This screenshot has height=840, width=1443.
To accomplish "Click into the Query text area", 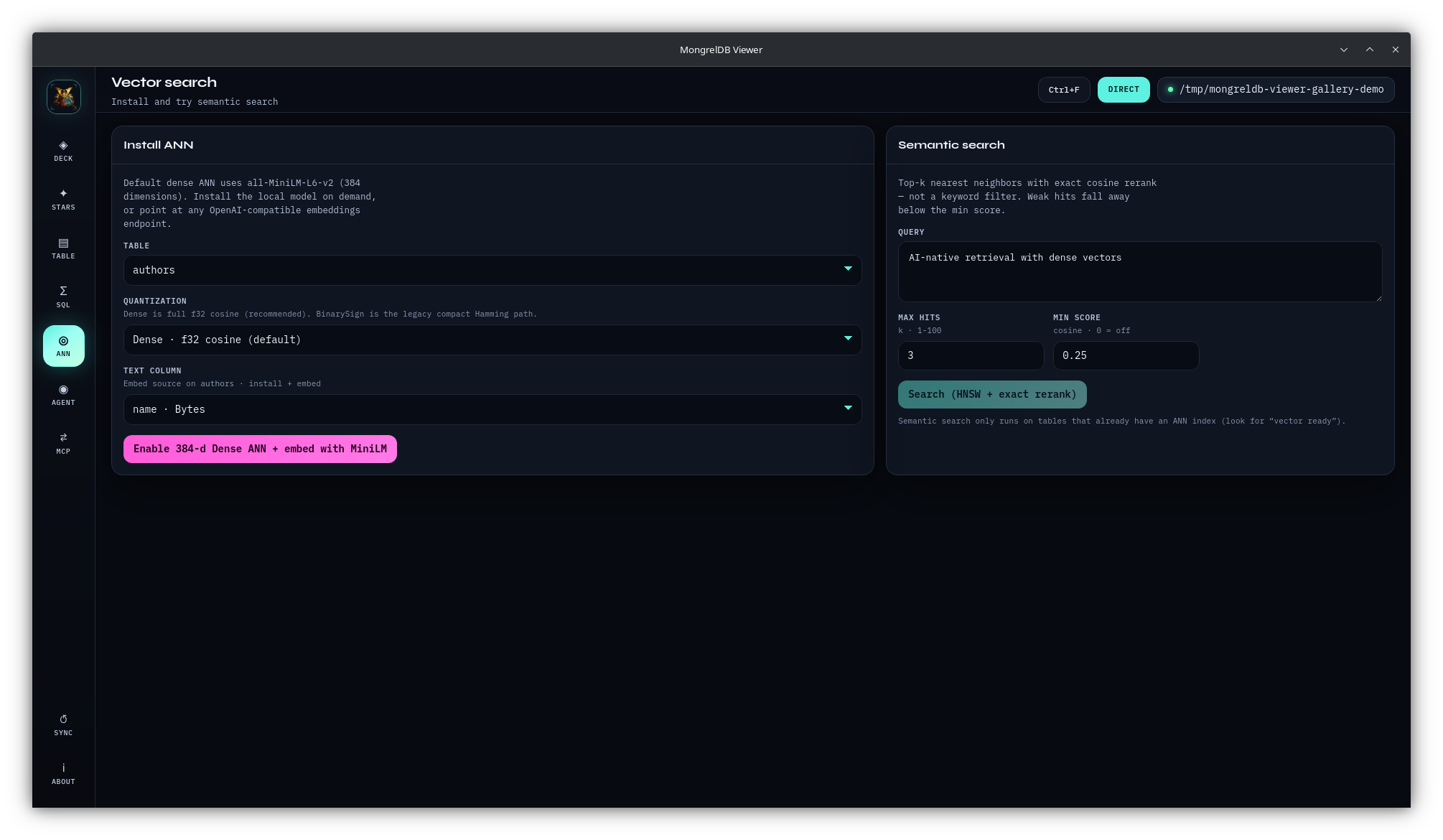I will (1140, 271).
